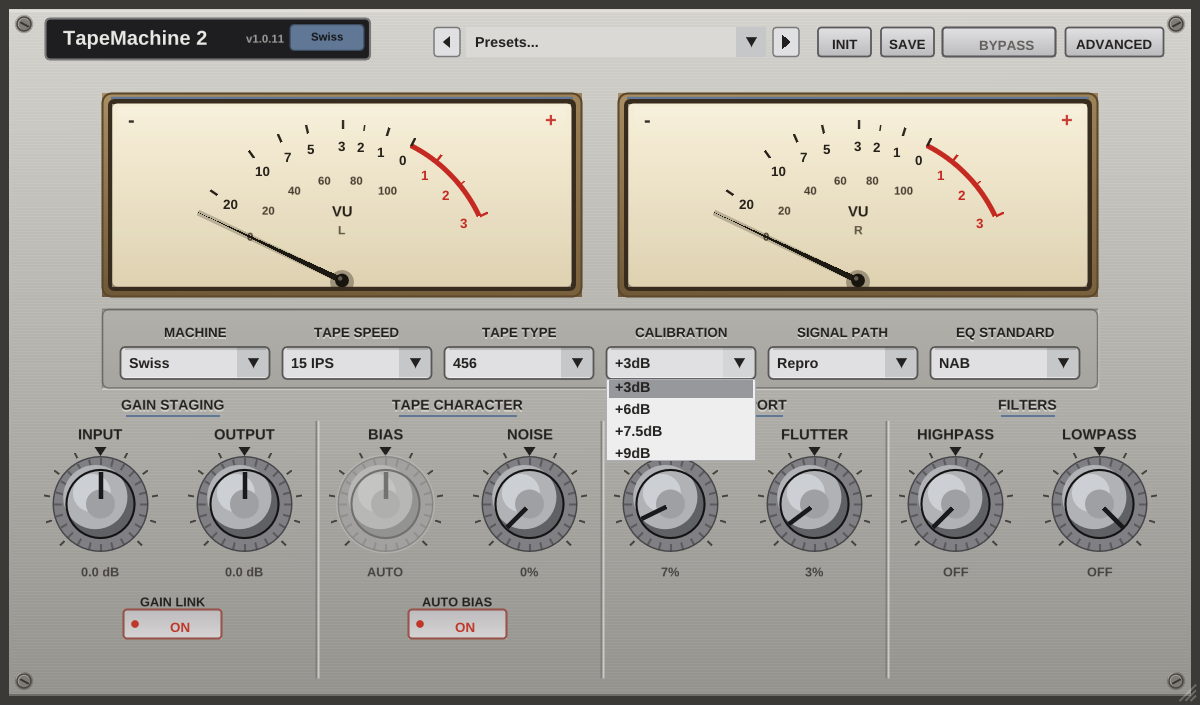The height and width of the screenshot is (705, 1200).
Task: Click the GAIN STAGING section heading
Action: (x=173, y=405)
